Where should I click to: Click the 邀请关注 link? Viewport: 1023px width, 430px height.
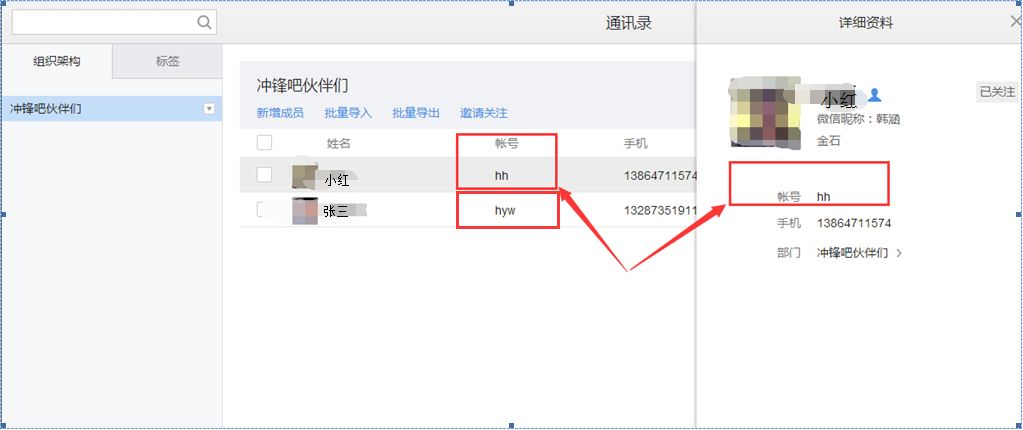484,113
